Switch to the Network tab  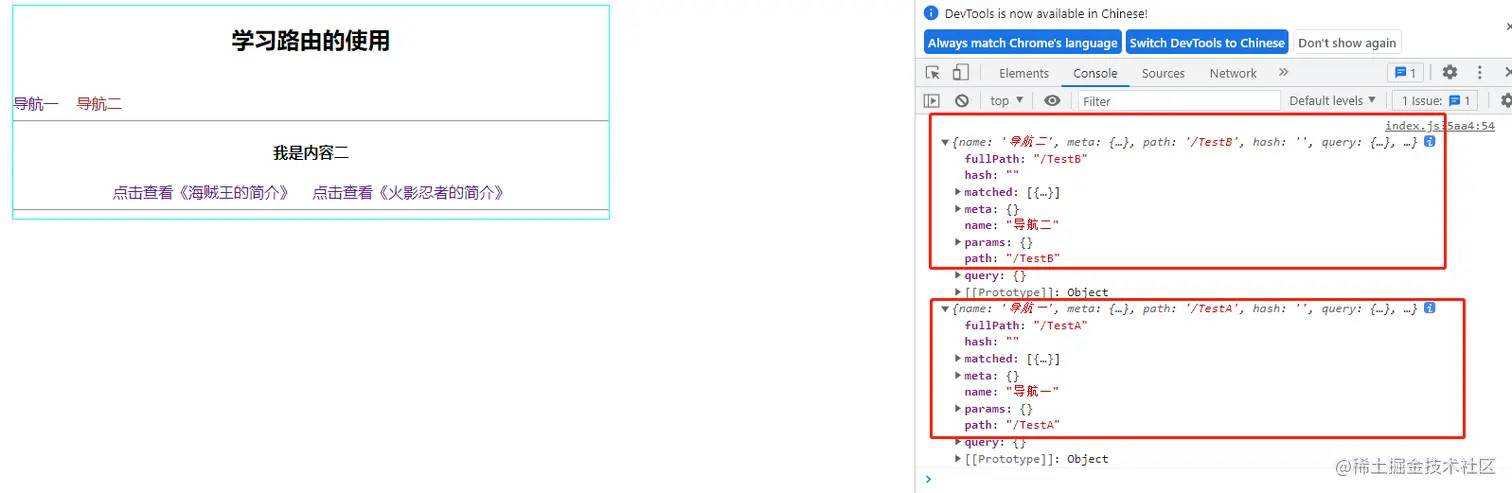coord(1233,73)
